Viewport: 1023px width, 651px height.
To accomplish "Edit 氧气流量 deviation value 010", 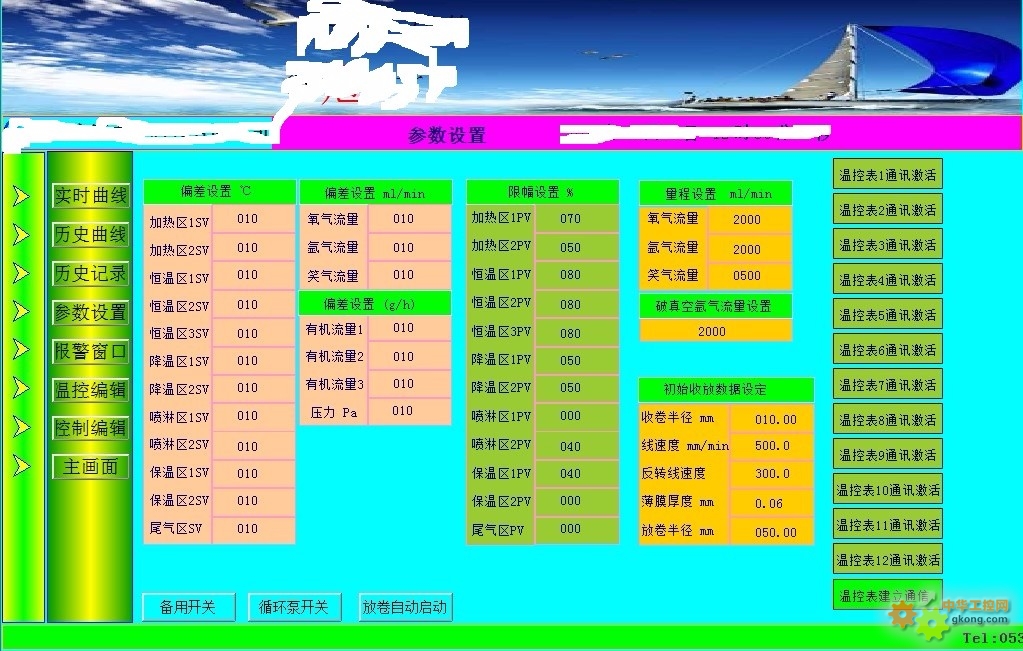I will [409, 219].
